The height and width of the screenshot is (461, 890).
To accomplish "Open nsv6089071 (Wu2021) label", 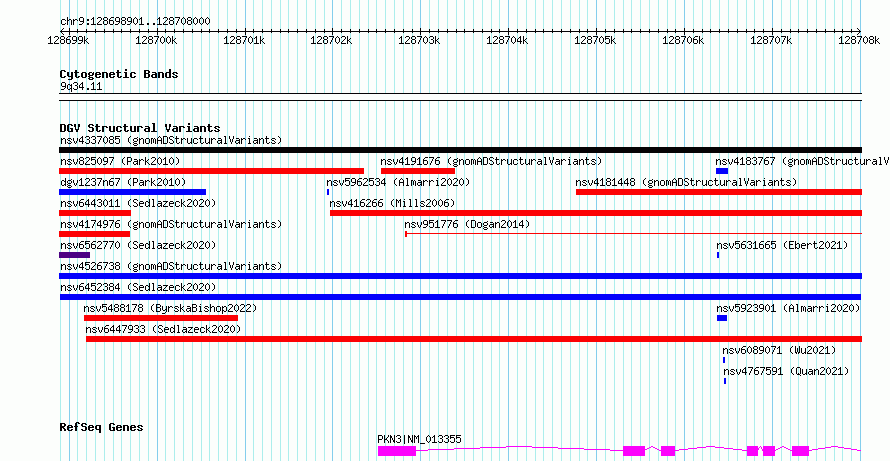I will (779, 350).
